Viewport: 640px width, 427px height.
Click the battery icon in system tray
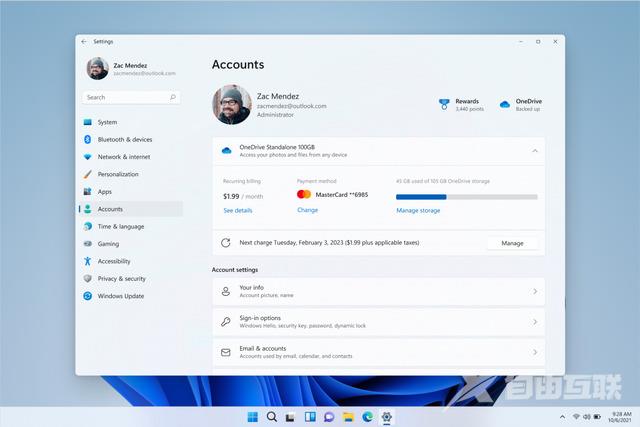pyautogui.click(x=597, y=417)
